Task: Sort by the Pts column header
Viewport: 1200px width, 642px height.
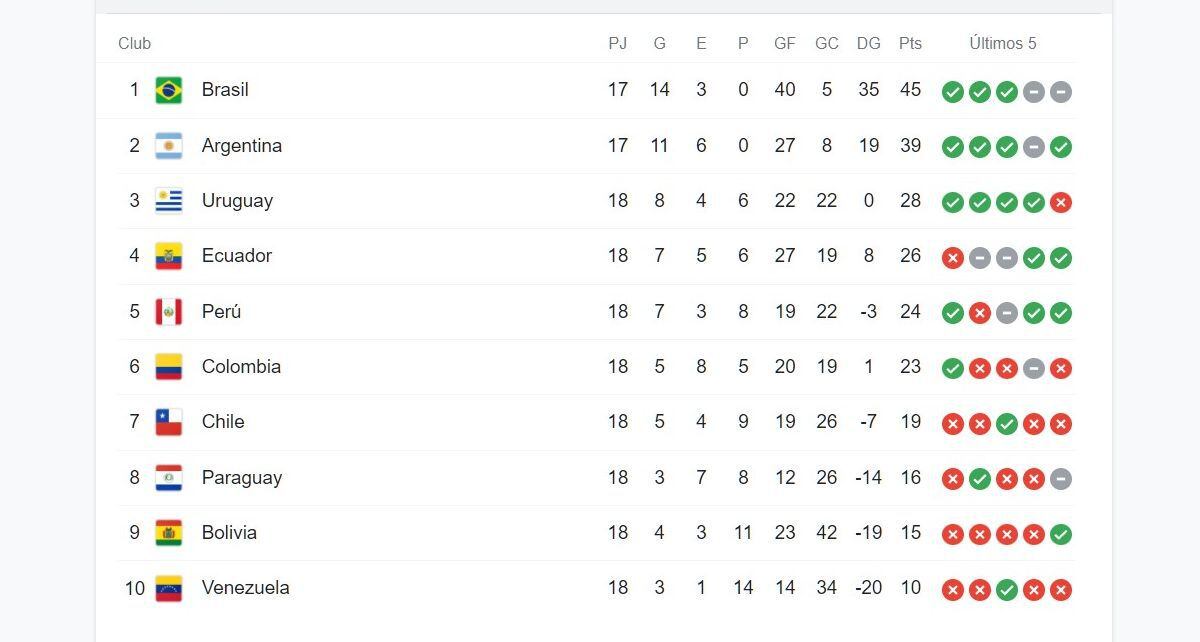Action: [911, 43]
